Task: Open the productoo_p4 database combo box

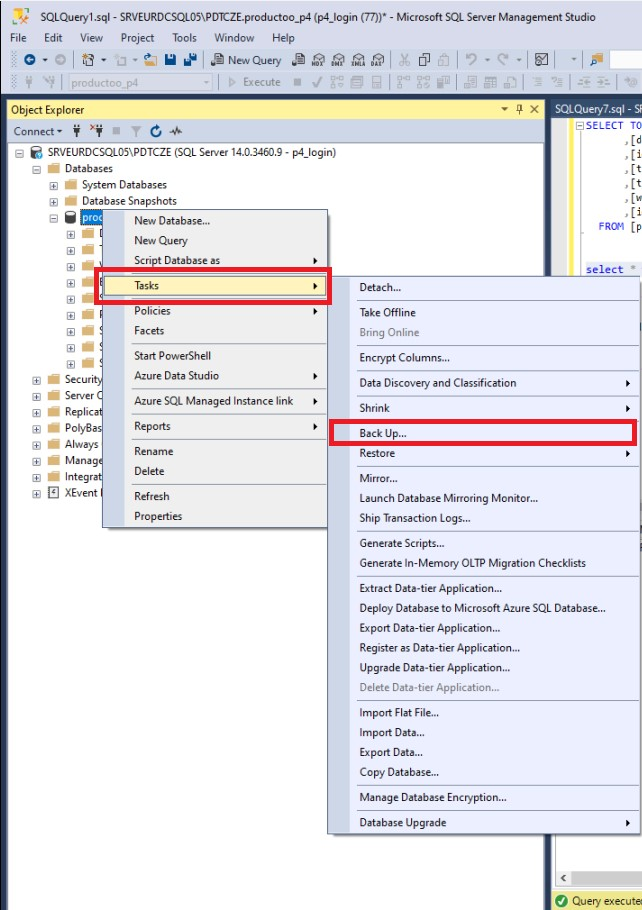Action: [x=140, y=83]
